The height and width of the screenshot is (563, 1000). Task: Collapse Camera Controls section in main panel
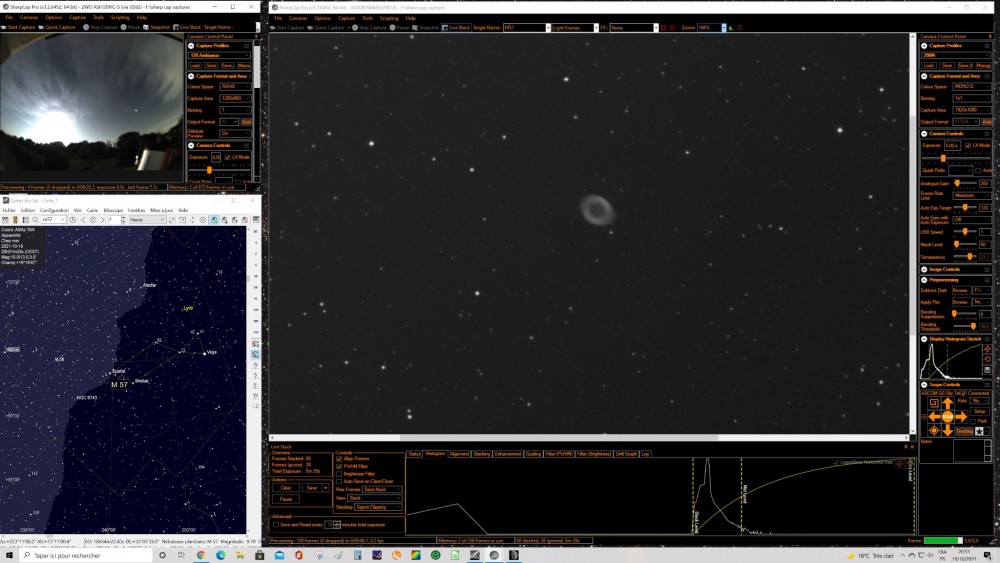[x=924, y=133]
